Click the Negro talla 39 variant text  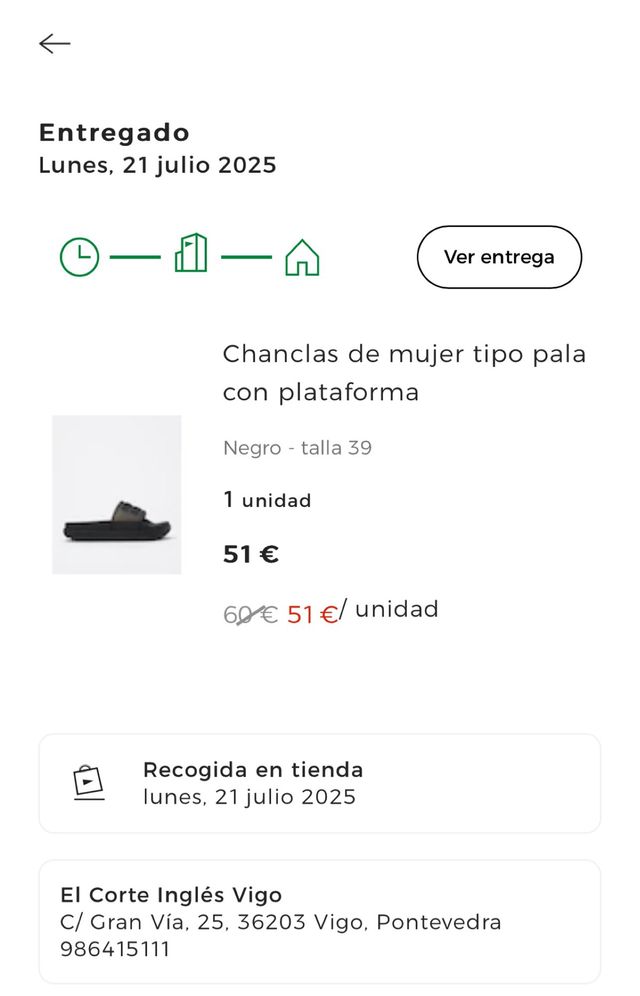pyautogui.click(x=297, y=448)
